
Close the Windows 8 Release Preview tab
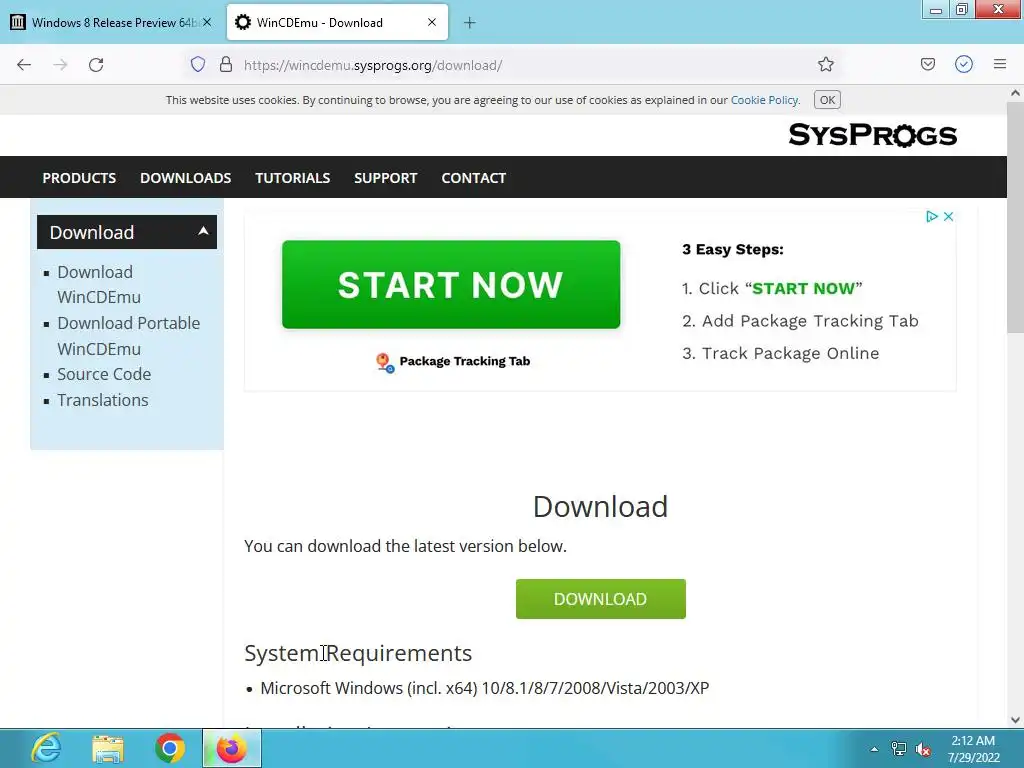206,22
